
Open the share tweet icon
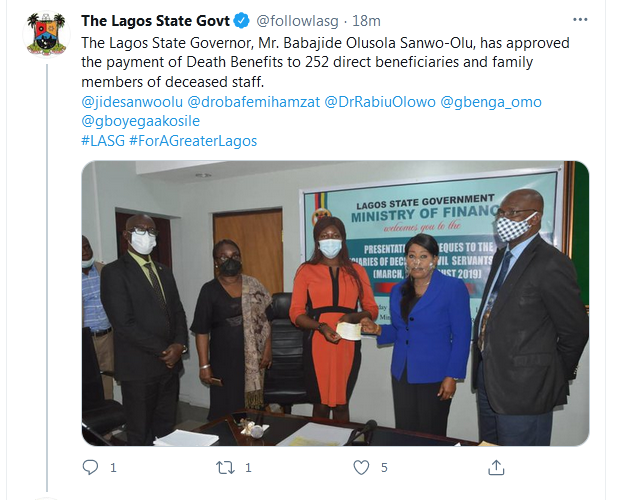coord(496,467)
